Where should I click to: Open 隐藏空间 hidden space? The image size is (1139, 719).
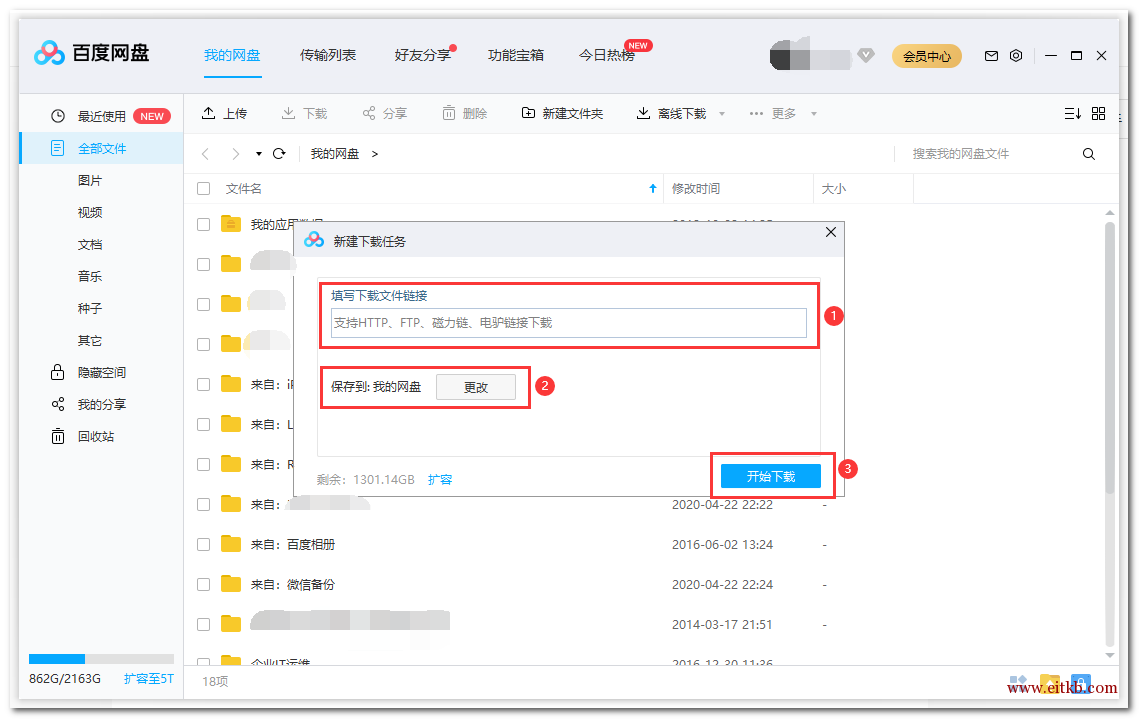click(102, 373)
